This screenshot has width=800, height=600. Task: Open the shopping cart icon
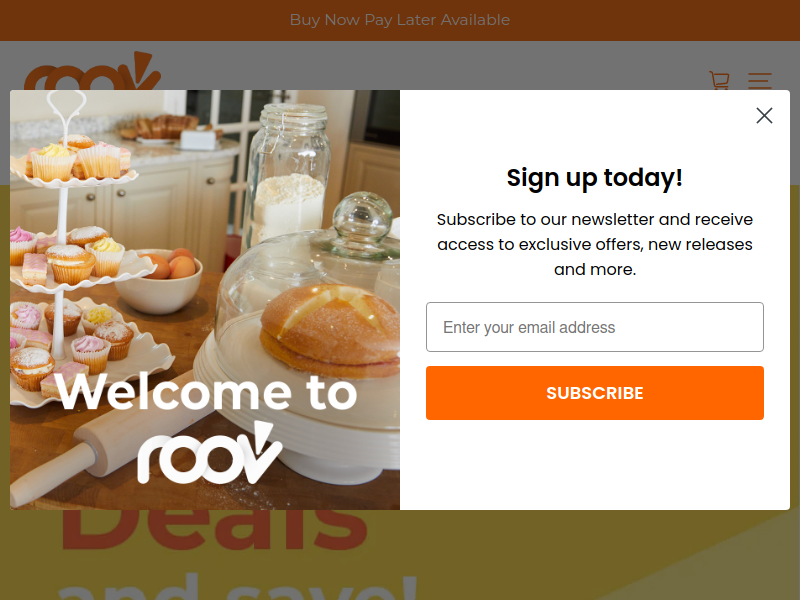click(719, 80)
